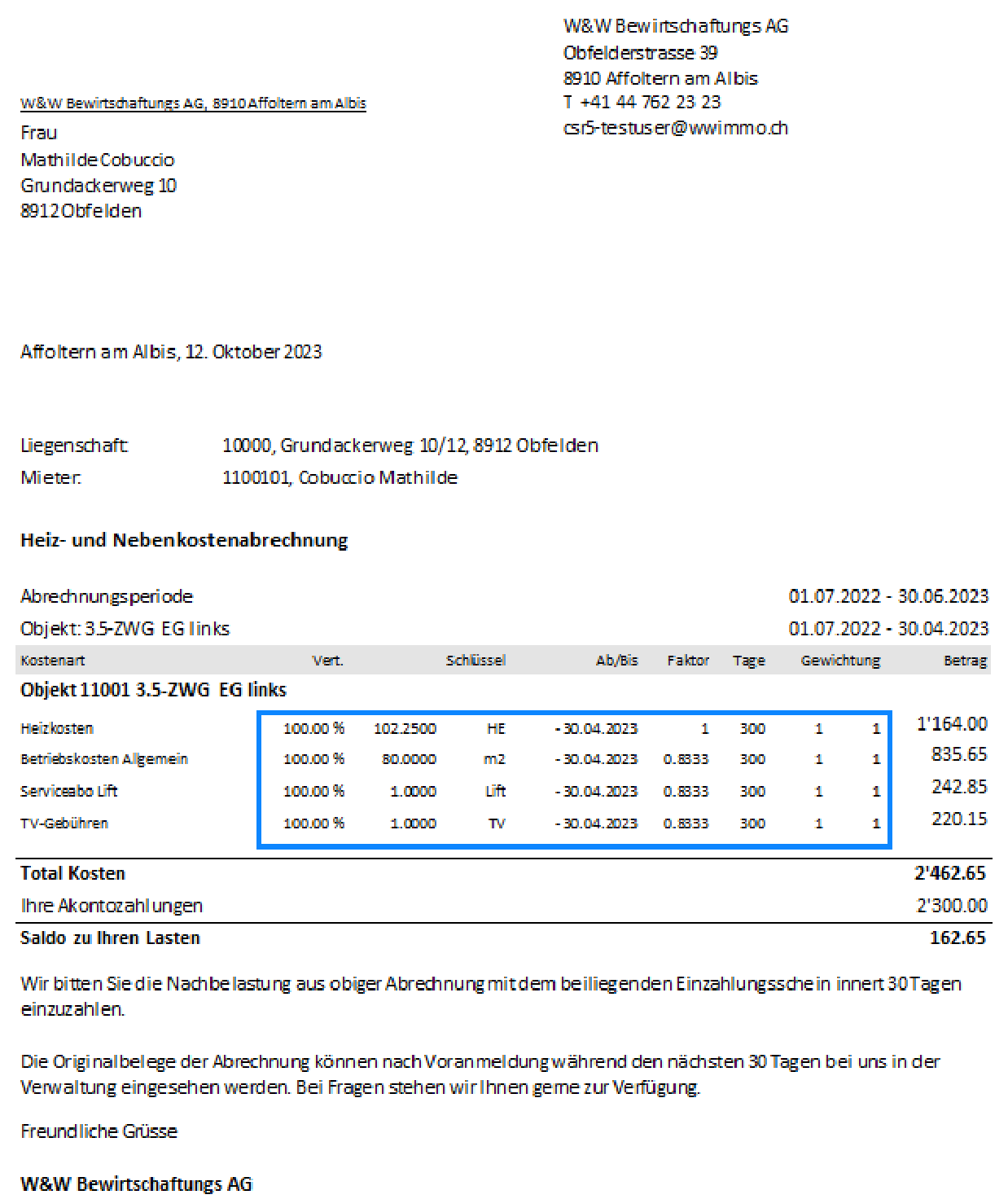Select recipient name 'Mathilde Cobuccio'
This screenshot has height=1199, width=1008.
98,160
